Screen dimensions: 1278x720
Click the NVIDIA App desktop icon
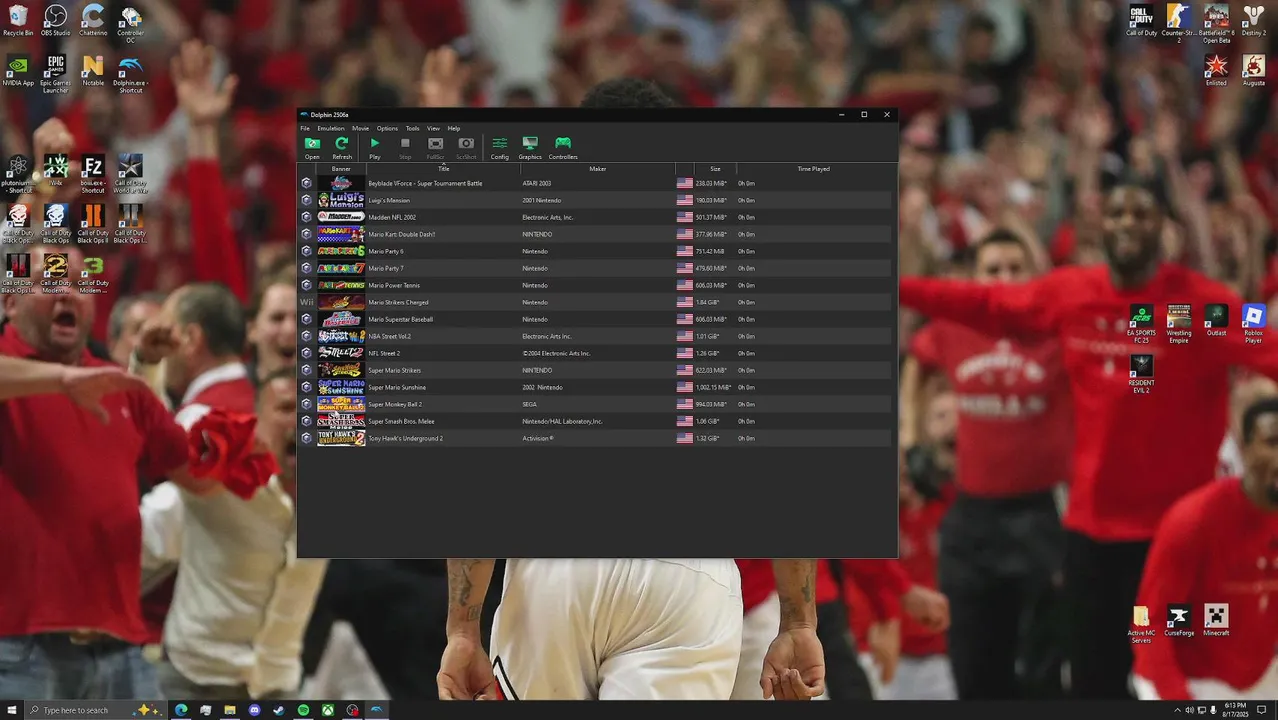coord(18,71)
